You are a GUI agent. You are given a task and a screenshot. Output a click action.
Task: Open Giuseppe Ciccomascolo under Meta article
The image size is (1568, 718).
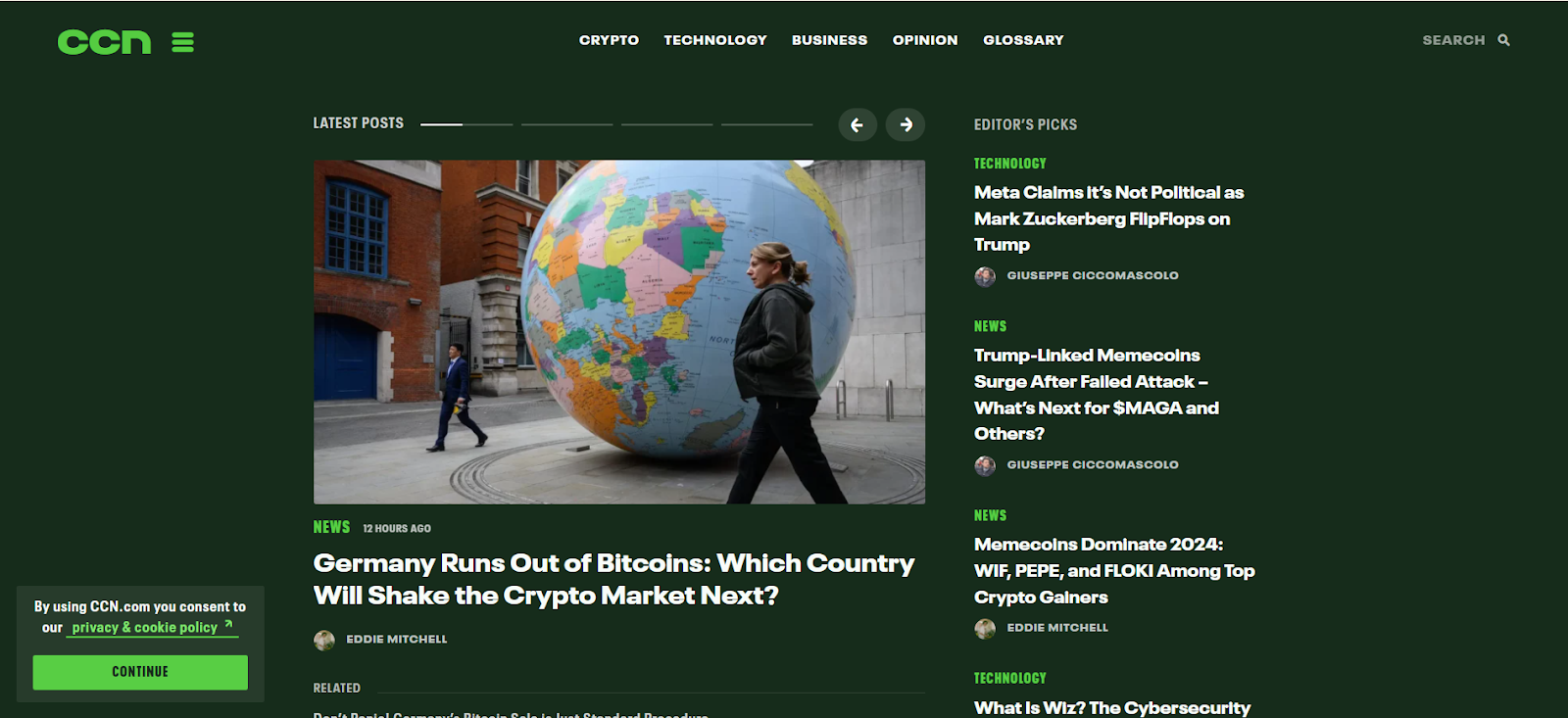point(1093,275)
